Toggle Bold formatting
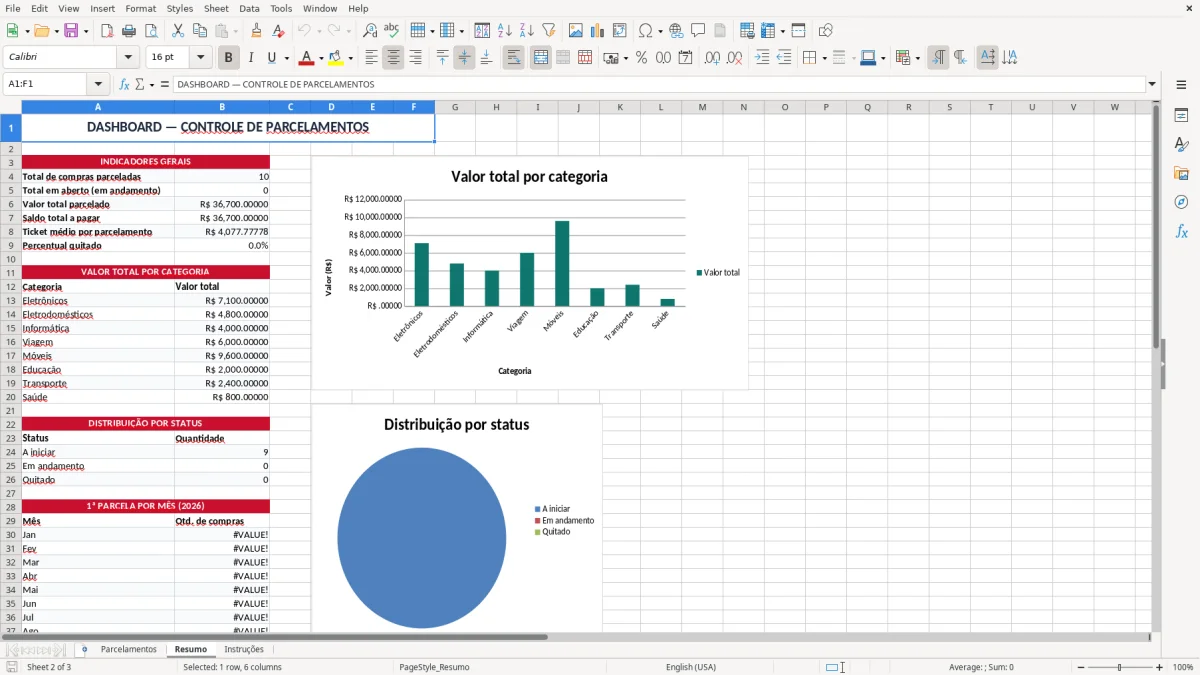 pos(228,58)
